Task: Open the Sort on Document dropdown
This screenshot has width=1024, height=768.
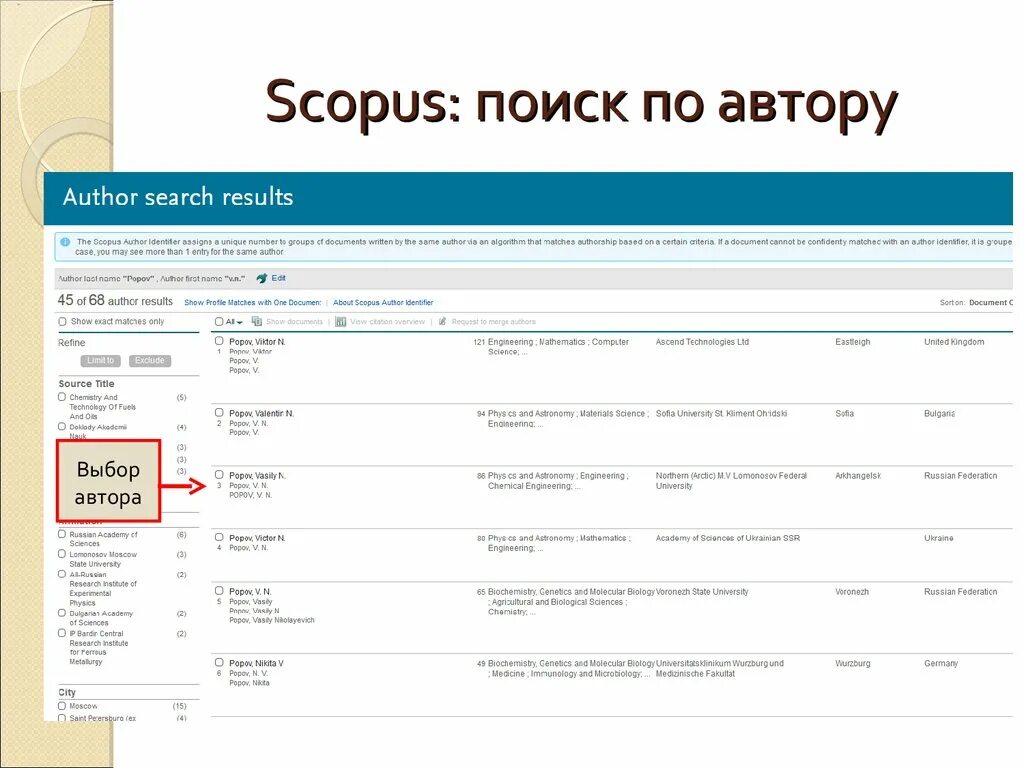Action: pos(991,302)
